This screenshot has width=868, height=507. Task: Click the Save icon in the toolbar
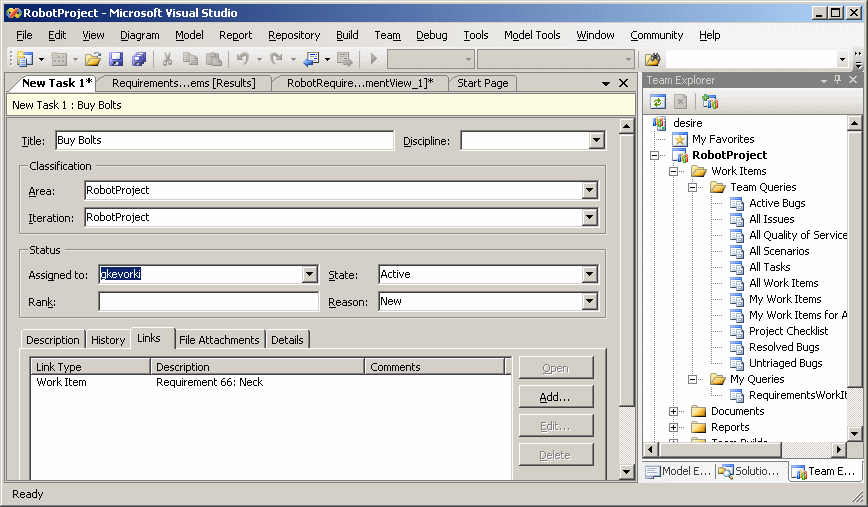click(x=116, y=60)
